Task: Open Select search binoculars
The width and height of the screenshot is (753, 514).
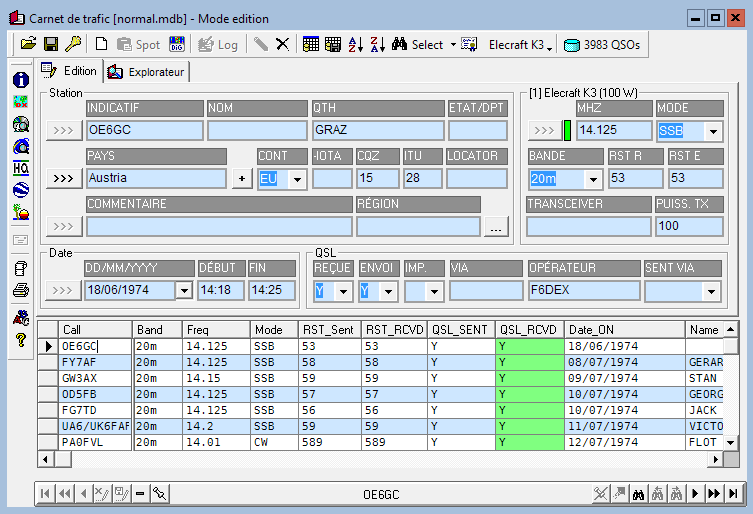Action: (417, 45)
